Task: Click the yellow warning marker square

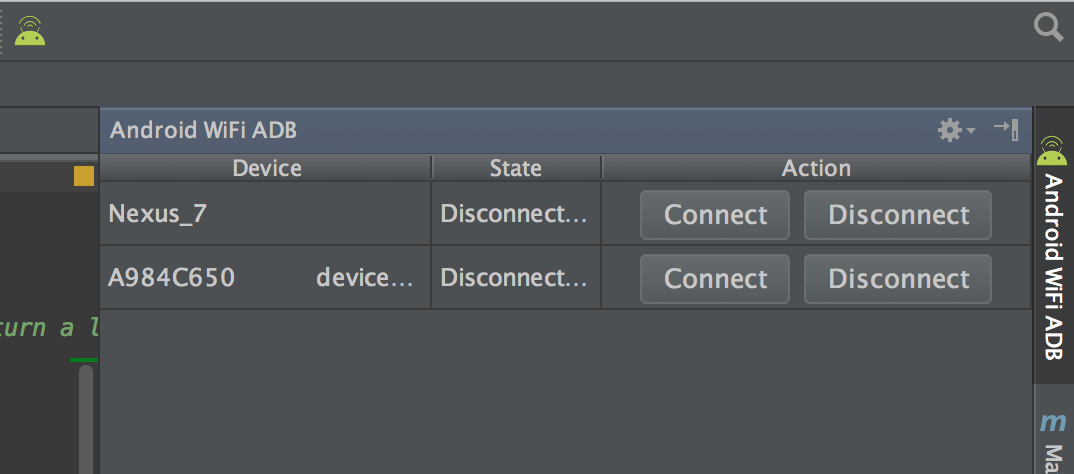Action: 84,176
